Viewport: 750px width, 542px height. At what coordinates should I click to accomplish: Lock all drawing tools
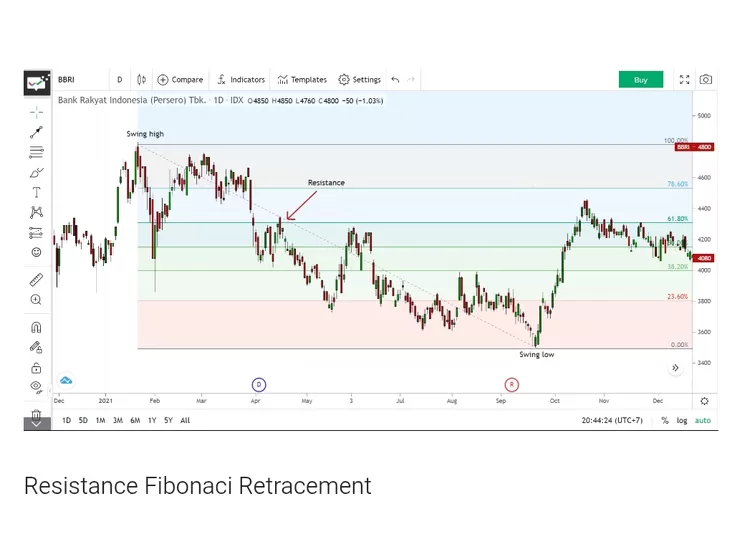36,368
